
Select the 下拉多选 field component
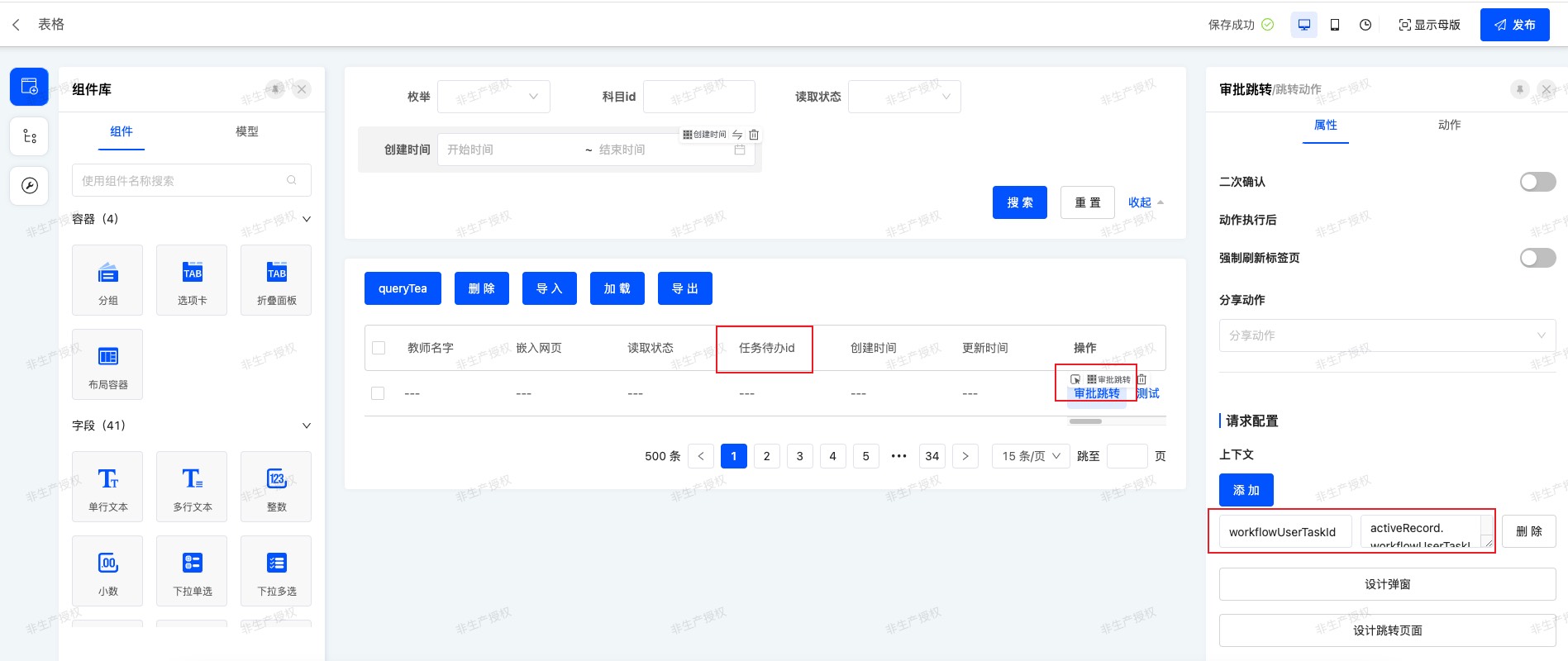pos(276,571)
